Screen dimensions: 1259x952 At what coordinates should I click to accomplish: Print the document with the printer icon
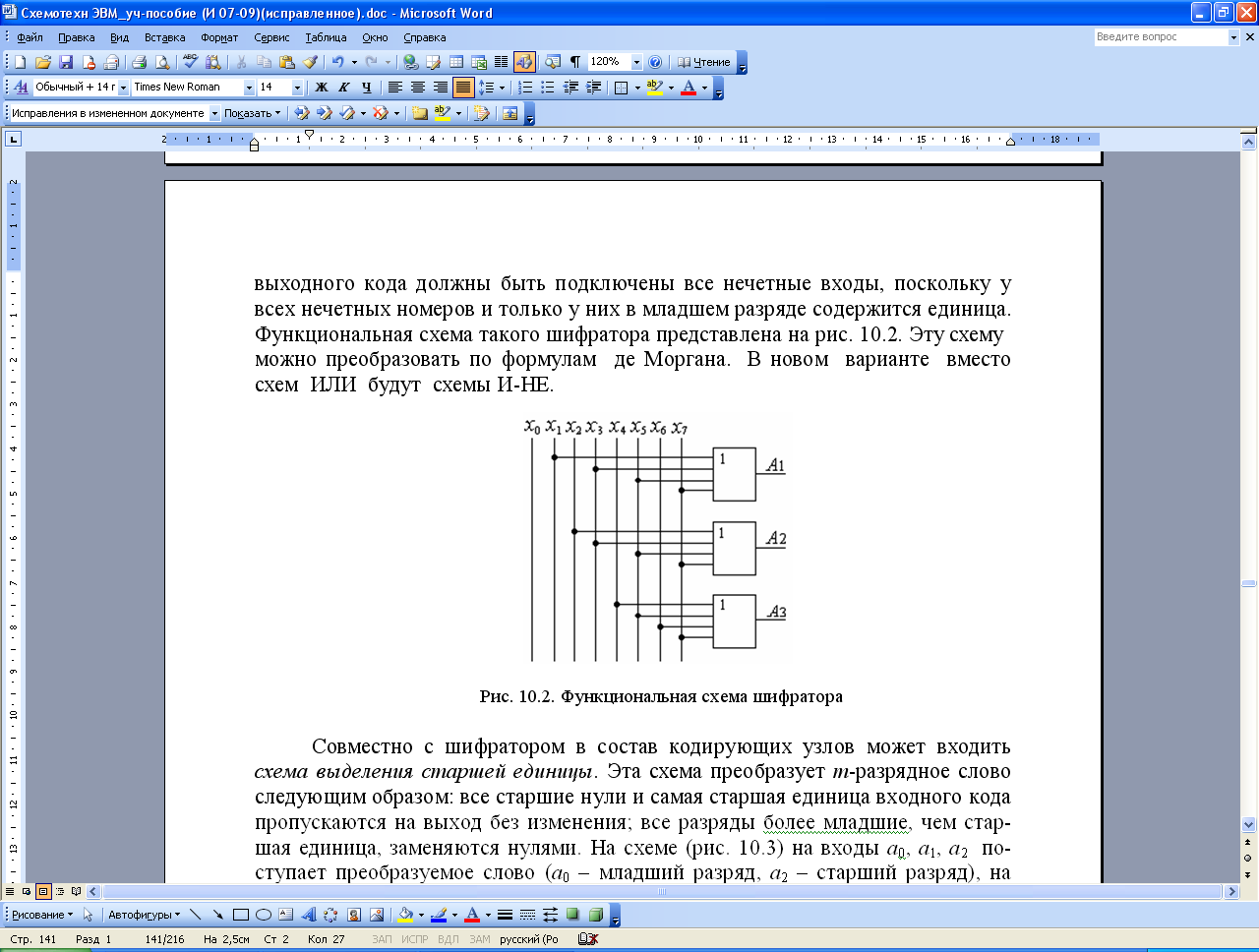point(139,62)
